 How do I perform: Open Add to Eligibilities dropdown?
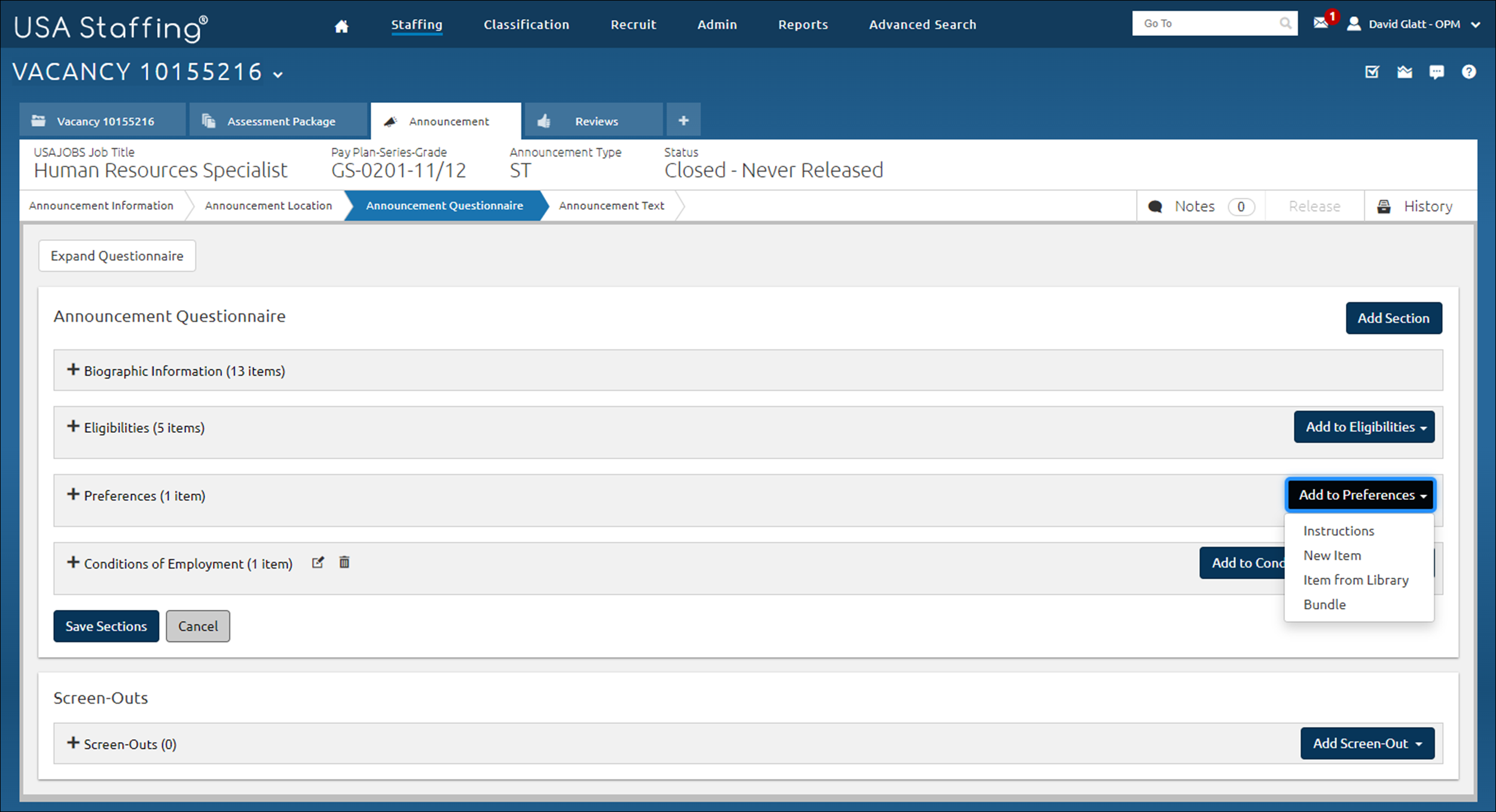(1364, 427)
